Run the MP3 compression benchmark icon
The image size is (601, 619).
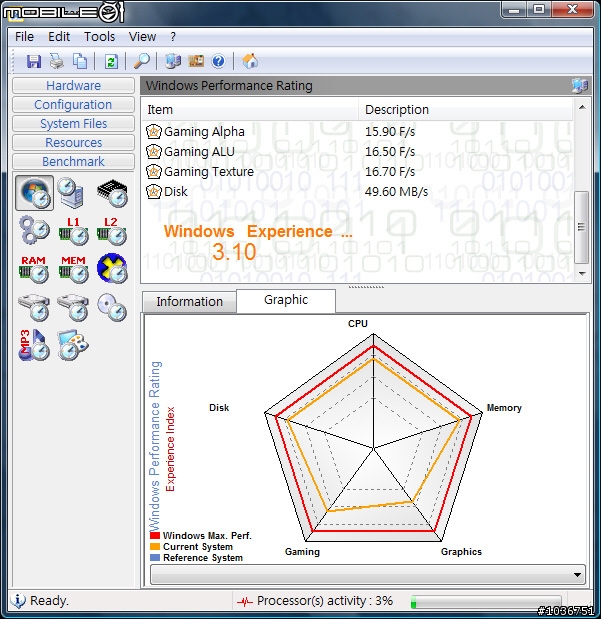34,345
